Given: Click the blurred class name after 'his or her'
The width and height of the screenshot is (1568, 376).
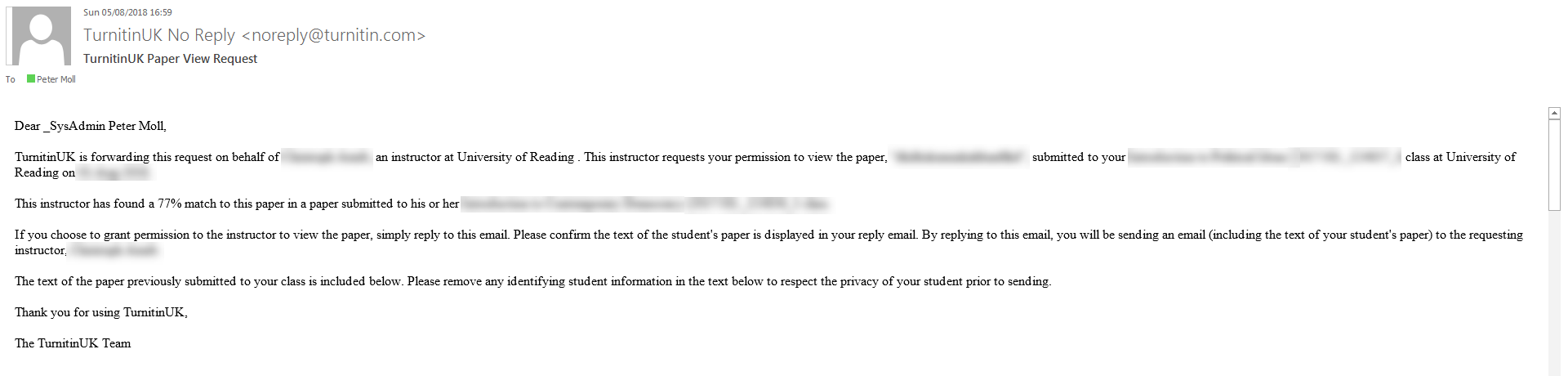Looking at the screenshot, I should 645,204.
